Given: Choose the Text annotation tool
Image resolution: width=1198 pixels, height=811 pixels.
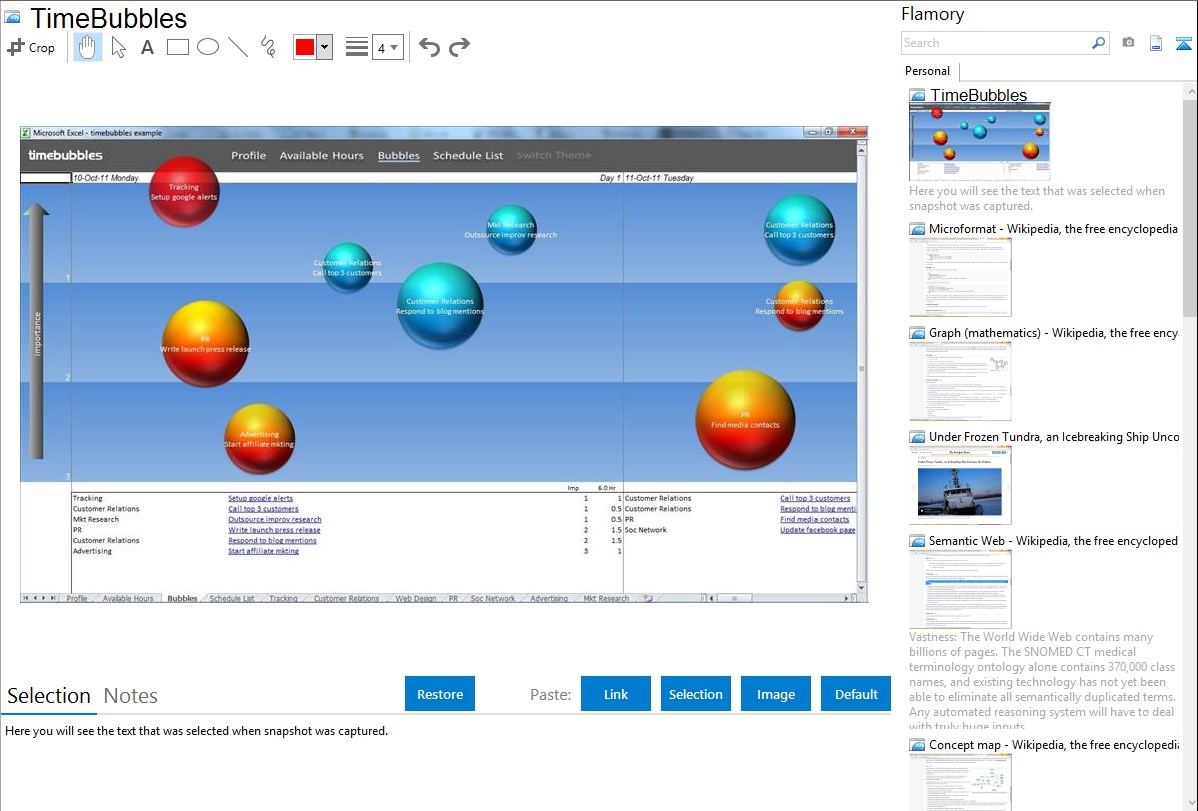Looking at the screenshot, I should 147,47.
